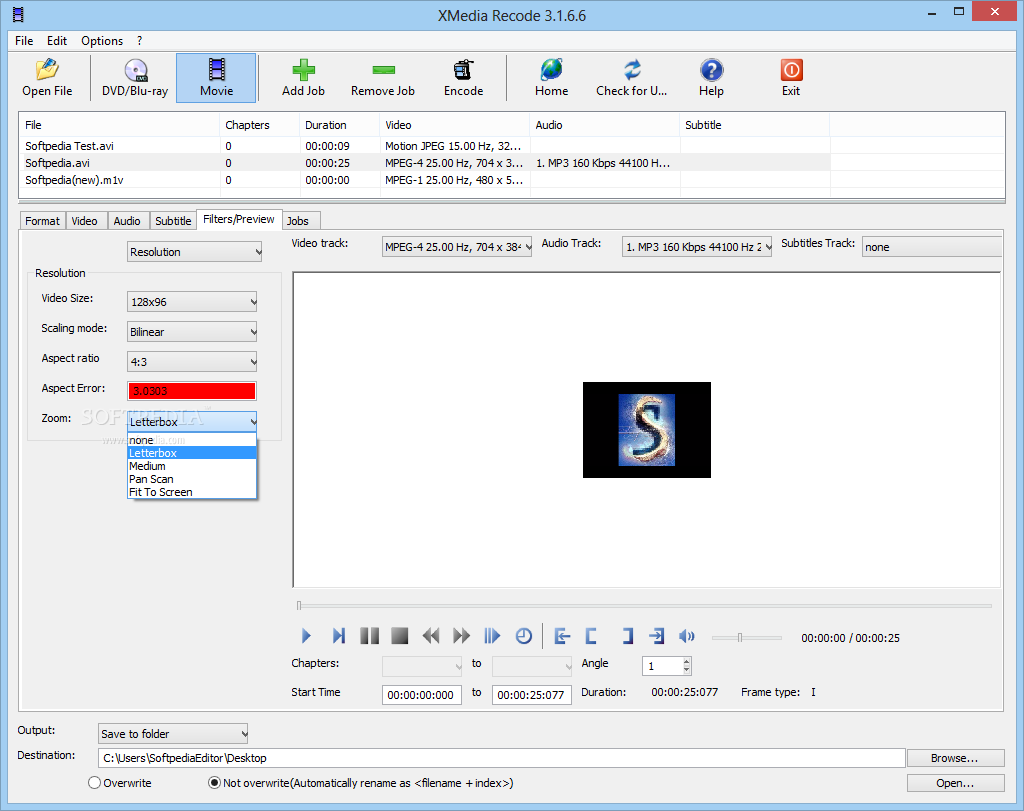
Task: Open the Video Size 128x96 dropdown
Action: [x=192, y=302]
